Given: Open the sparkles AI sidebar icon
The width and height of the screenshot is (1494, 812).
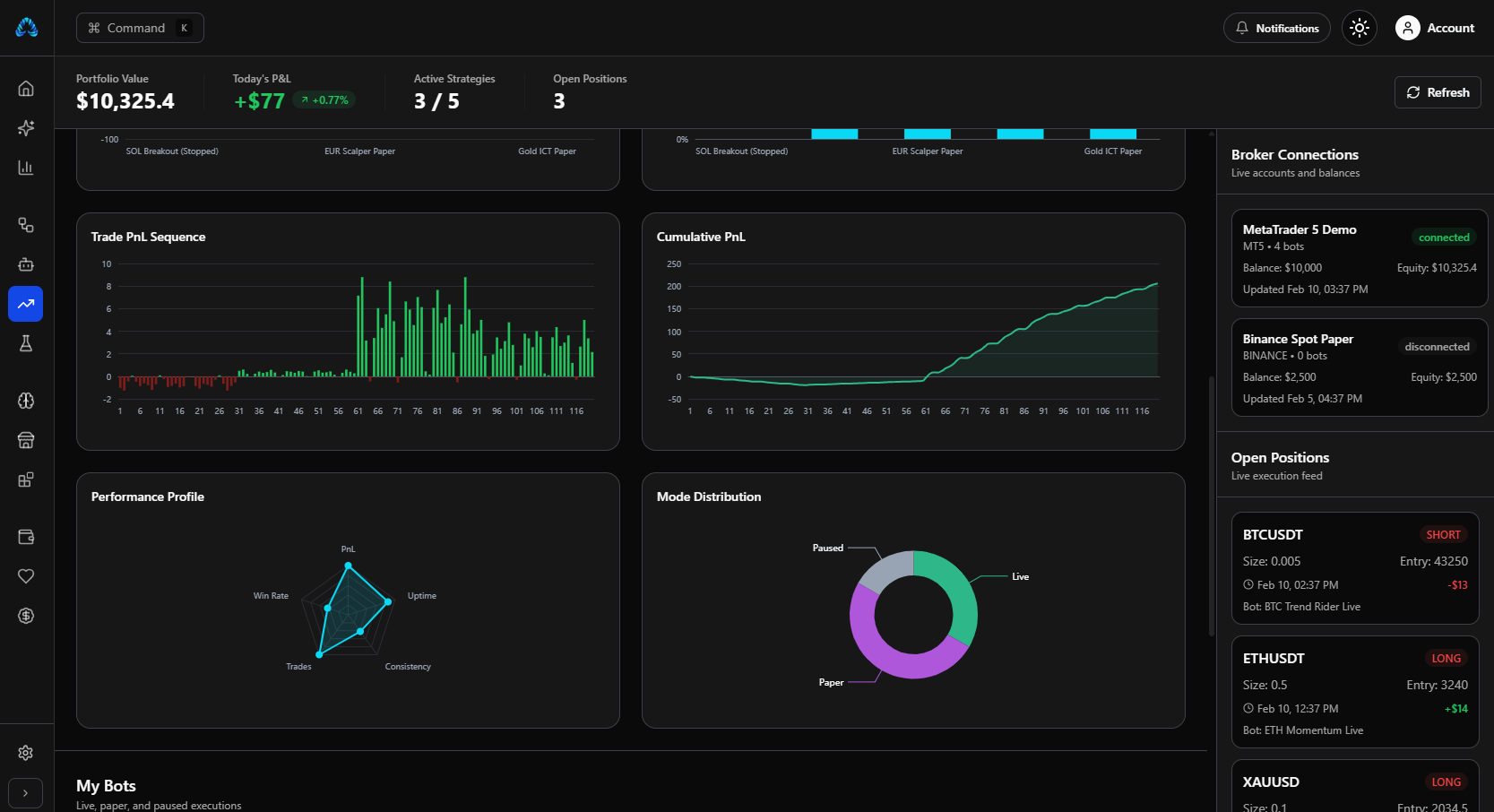Looking at the screenshot, I should [26, 128].
